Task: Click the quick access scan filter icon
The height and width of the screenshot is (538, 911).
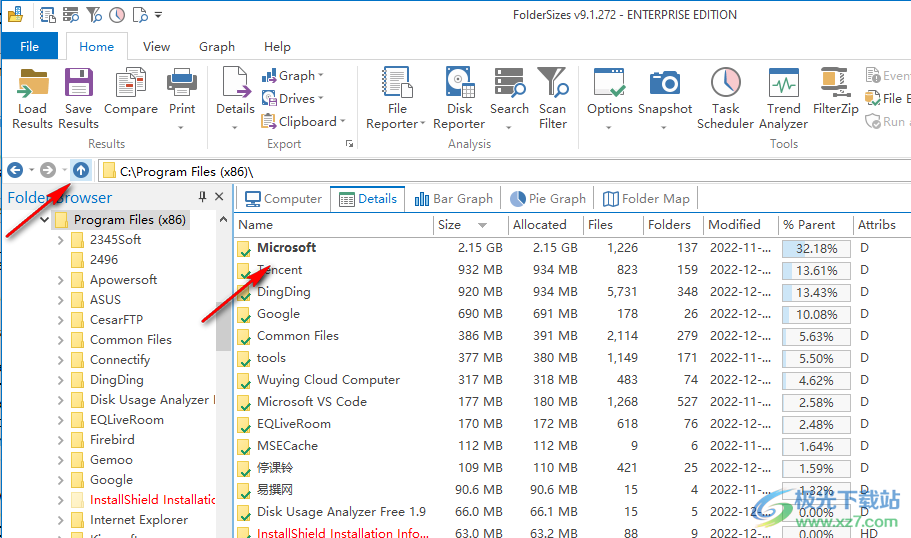Action: pyautogui.click(x=94, y=15)
